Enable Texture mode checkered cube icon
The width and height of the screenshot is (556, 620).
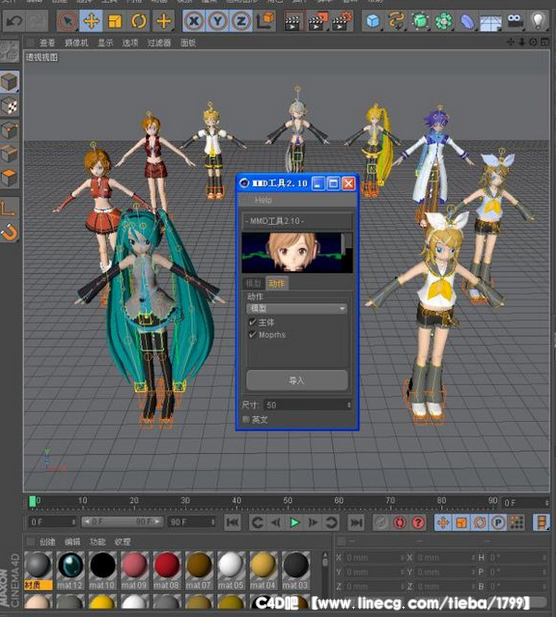coord(9,106)
